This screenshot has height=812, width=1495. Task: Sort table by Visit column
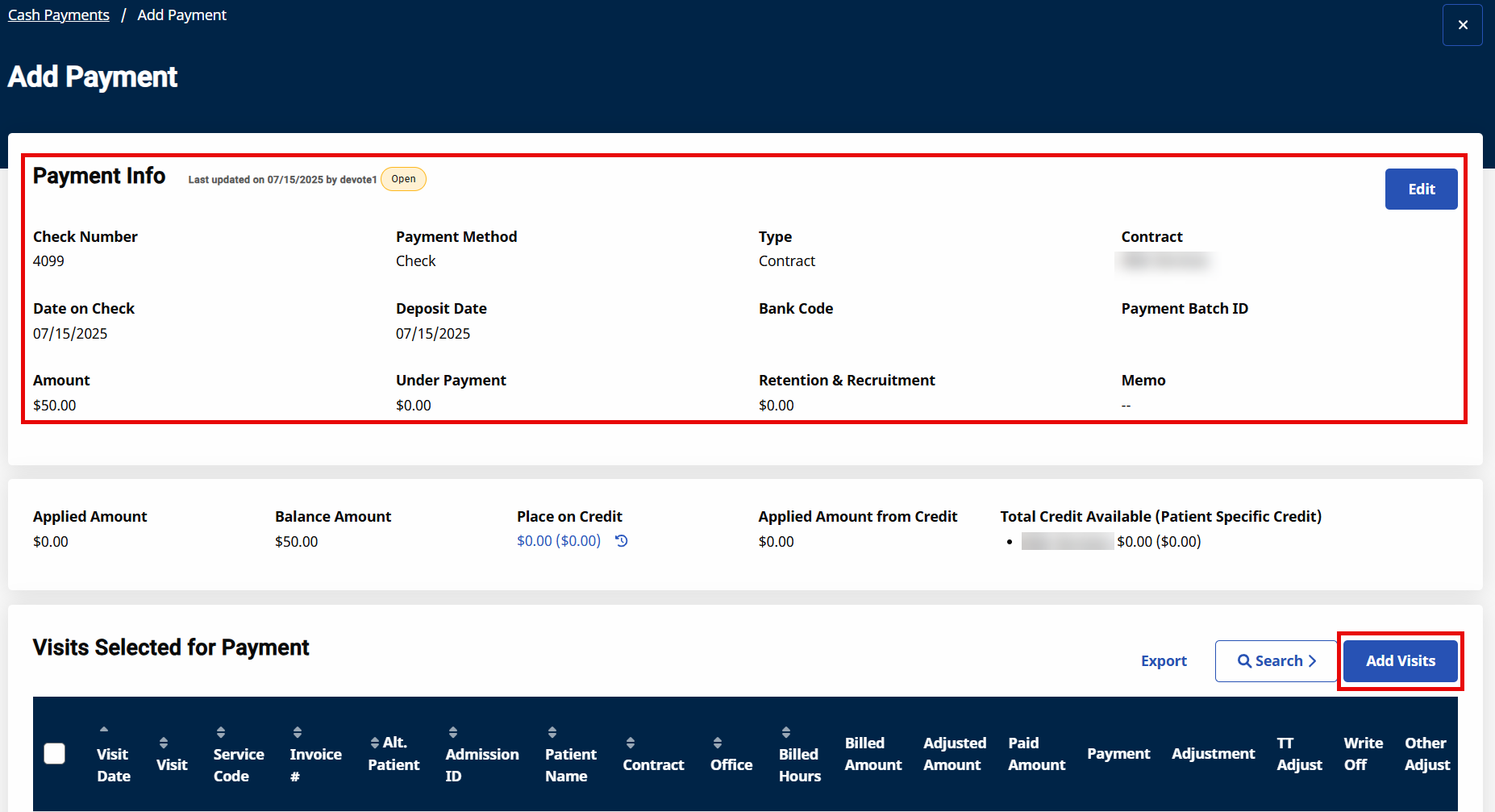(x=164, y=743)
